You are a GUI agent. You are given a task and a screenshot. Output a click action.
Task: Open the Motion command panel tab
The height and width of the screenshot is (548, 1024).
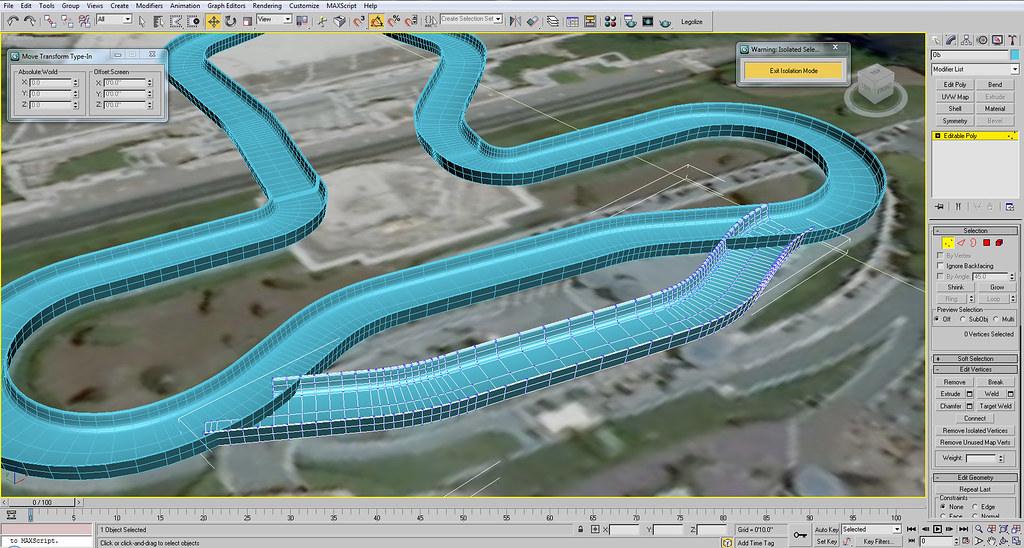click(982, 40)
